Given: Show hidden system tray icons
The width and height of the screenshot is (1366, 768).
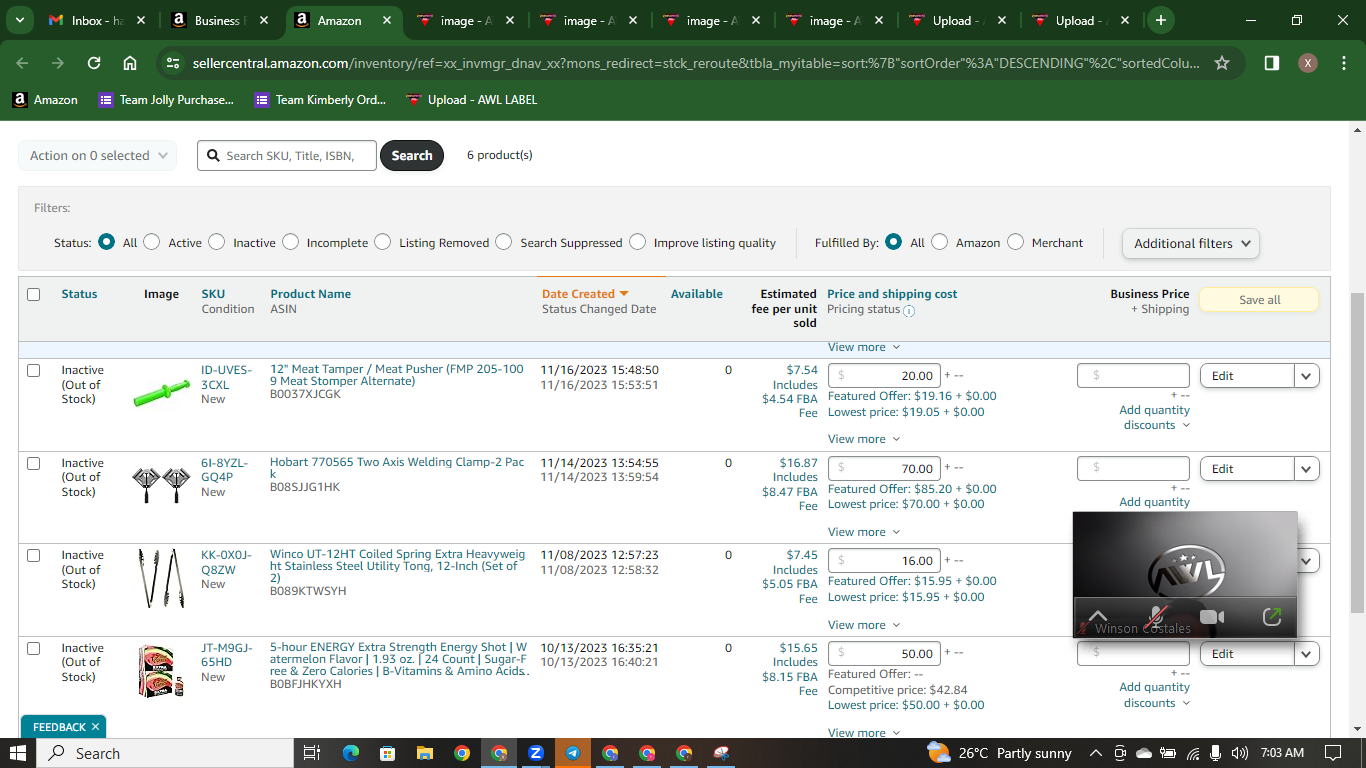Looking at the screenshot, I should 1096,753.
